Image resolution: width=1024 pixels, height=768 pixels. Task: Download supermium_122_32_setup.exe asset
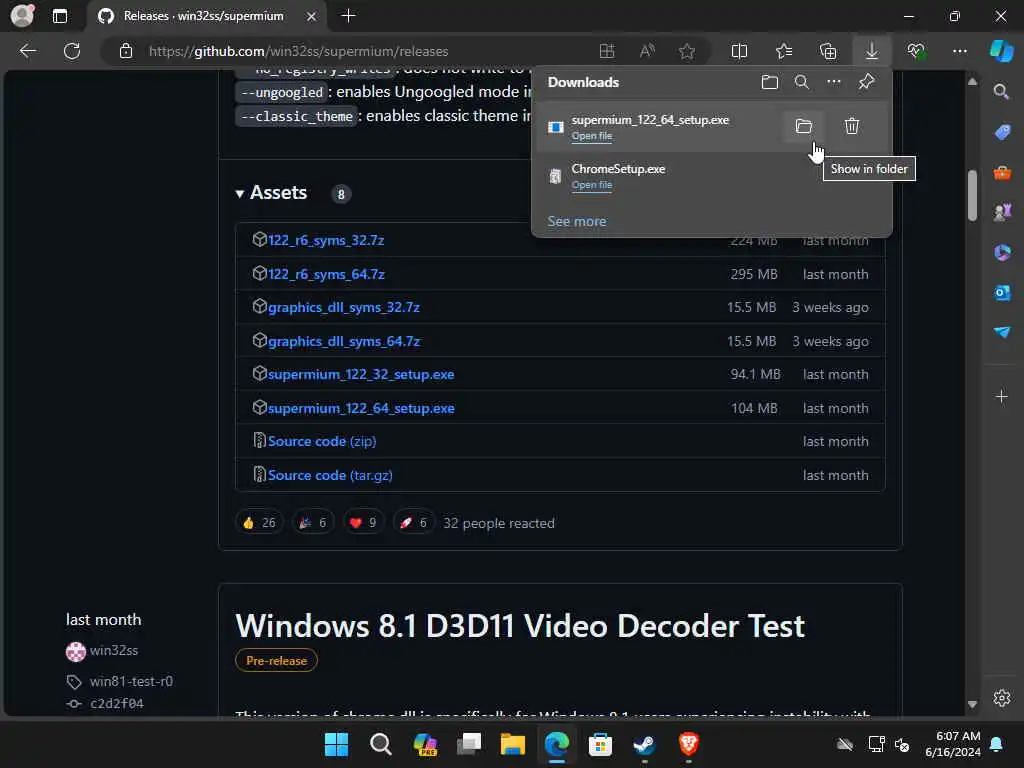pos(361,375)
